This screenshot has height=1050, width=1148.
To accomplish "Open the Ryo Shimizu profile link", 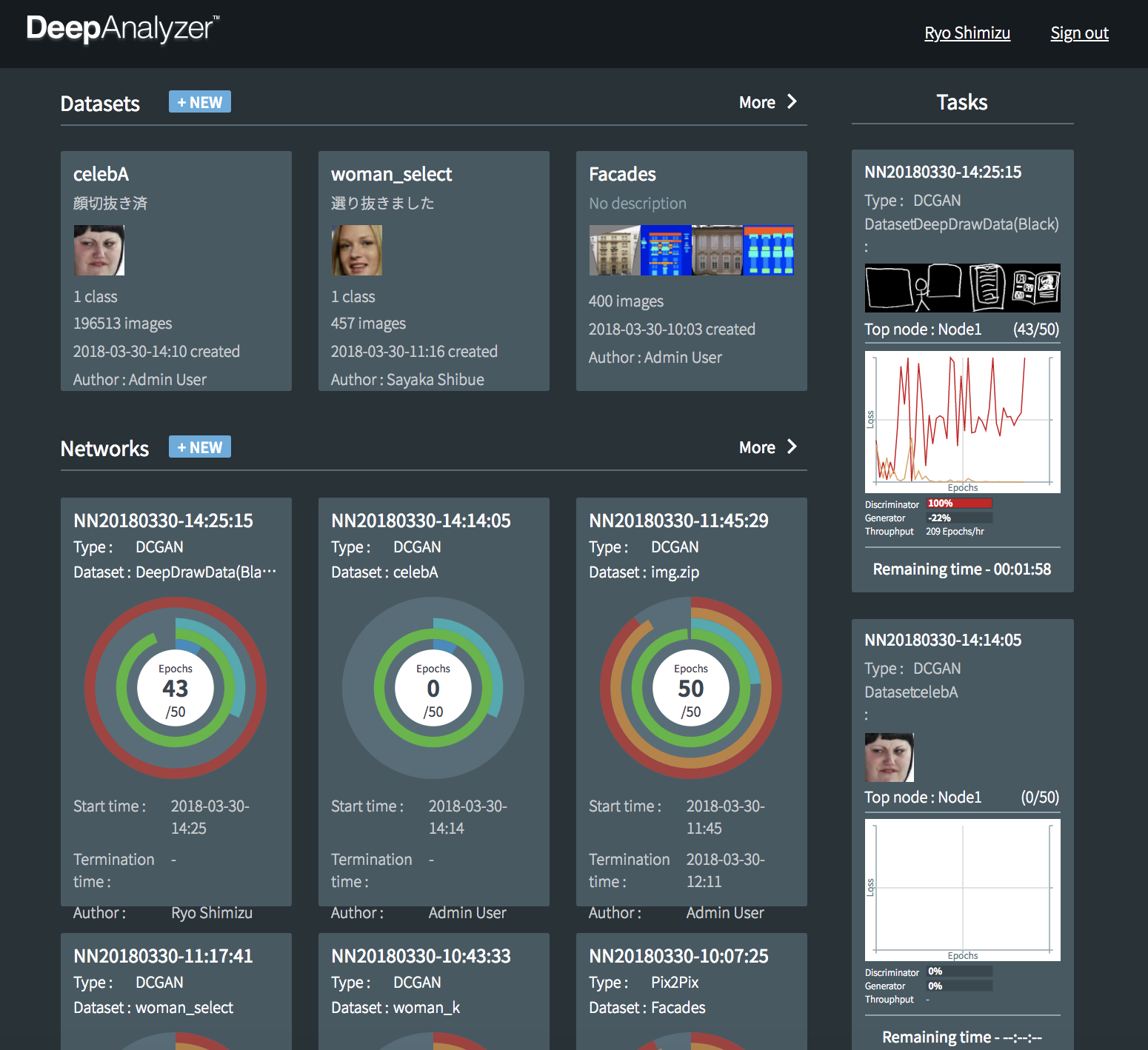I will [967, 33].
